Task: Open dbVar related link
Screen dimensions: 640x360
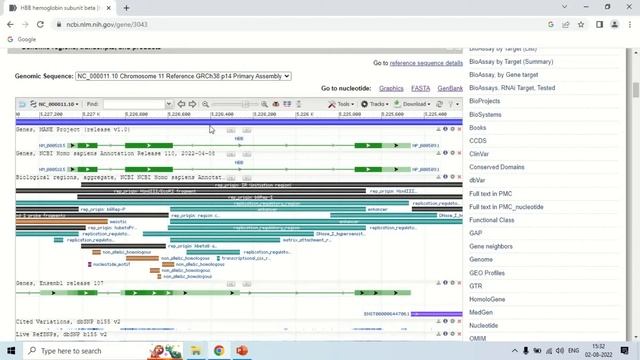Action: [x=477, y=180]
